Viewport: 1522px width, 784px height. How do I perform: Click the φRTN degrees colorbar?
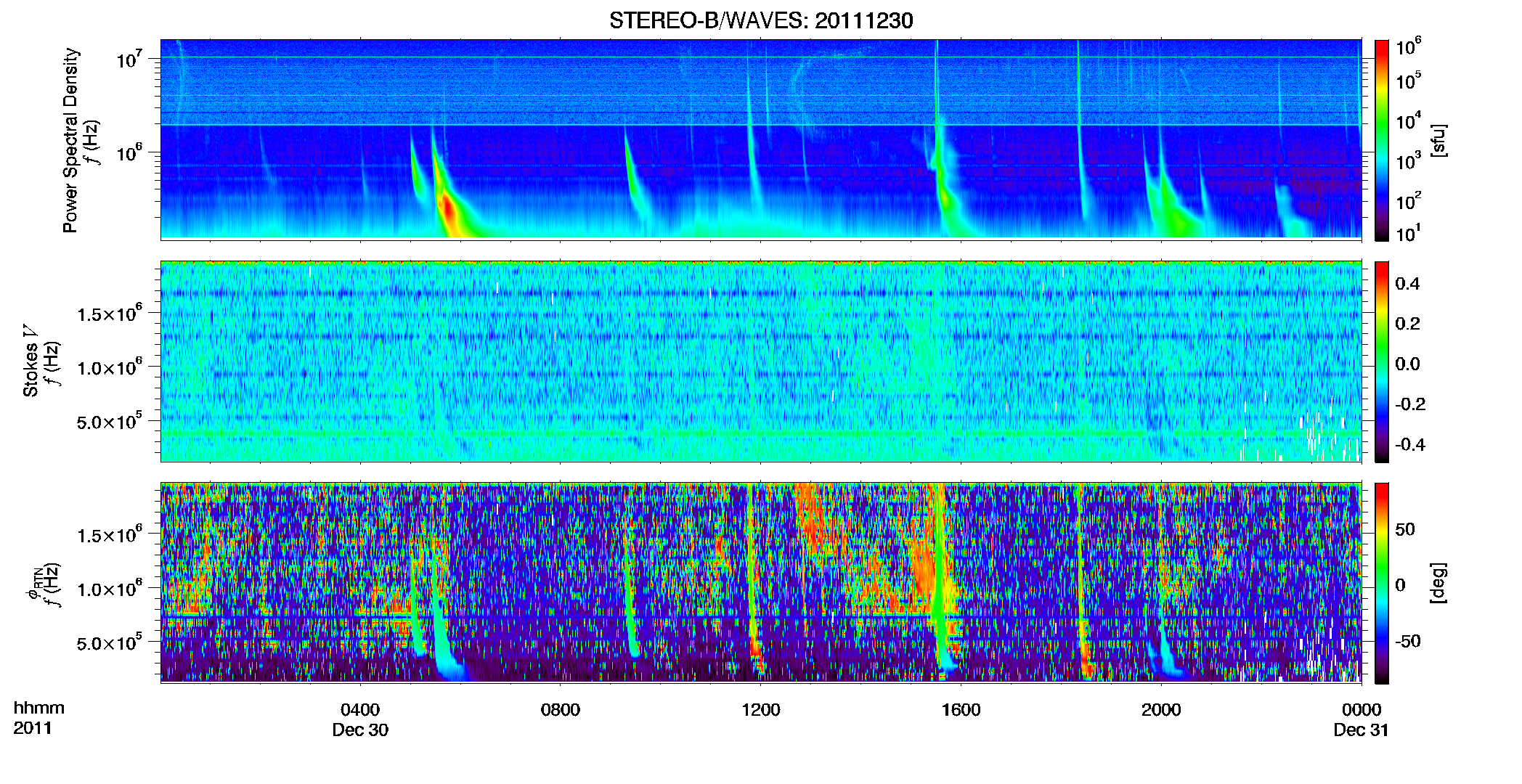pos(1382,583)
